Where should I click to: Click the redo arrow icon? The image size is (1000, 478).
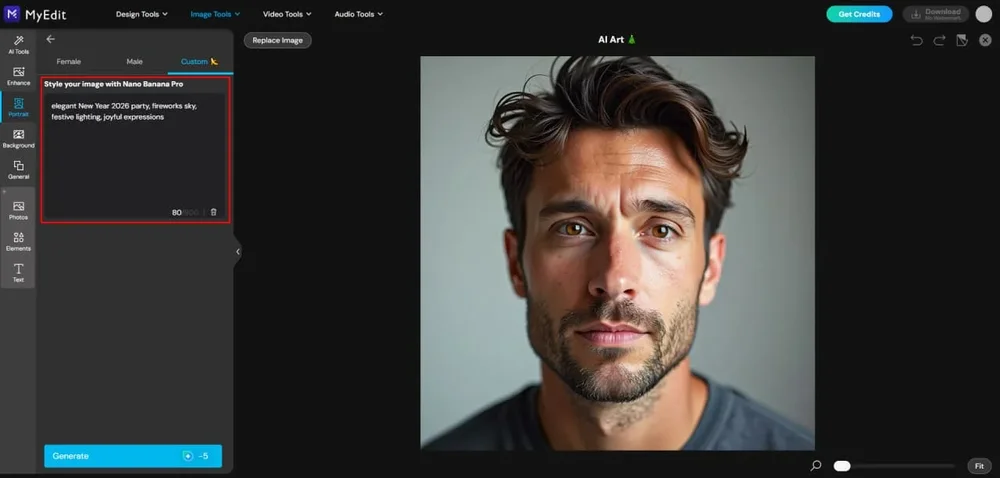[x=939, y=40]
